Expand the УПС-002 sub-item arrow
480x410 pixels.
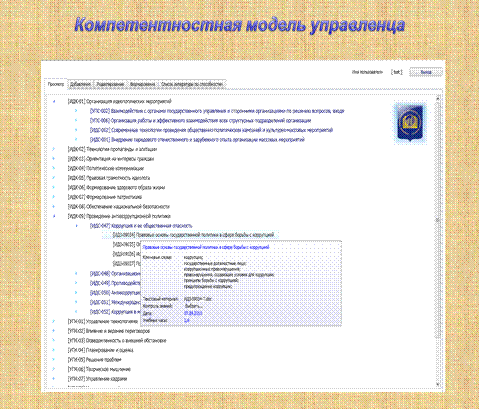[x=76, y=111]
